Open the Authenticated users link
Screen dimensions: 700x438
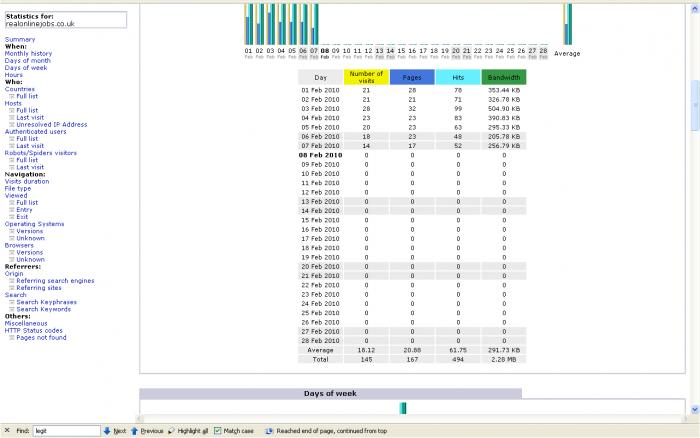pos(35,132)
